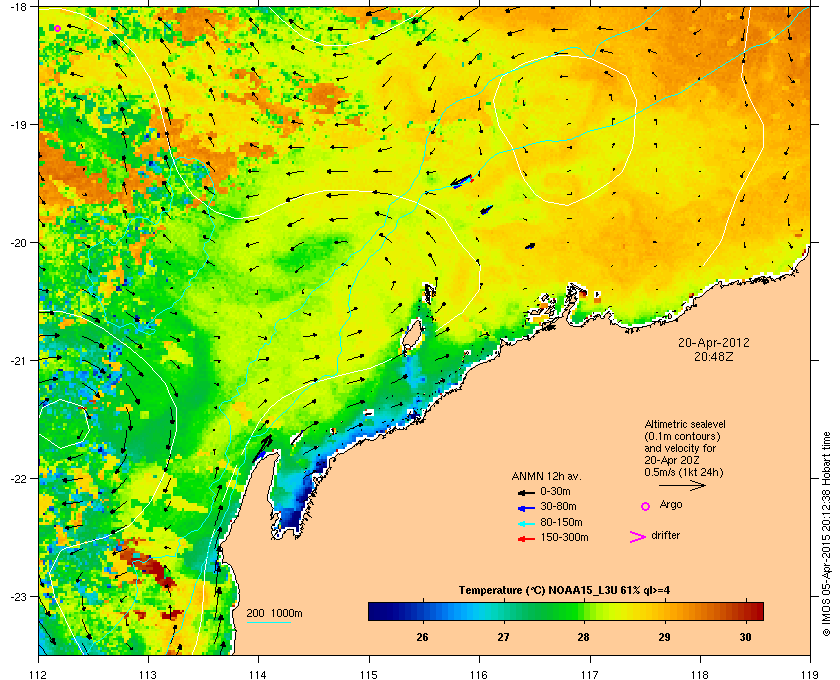Click the colorbar tick label 27

click(x=503, y=637)
